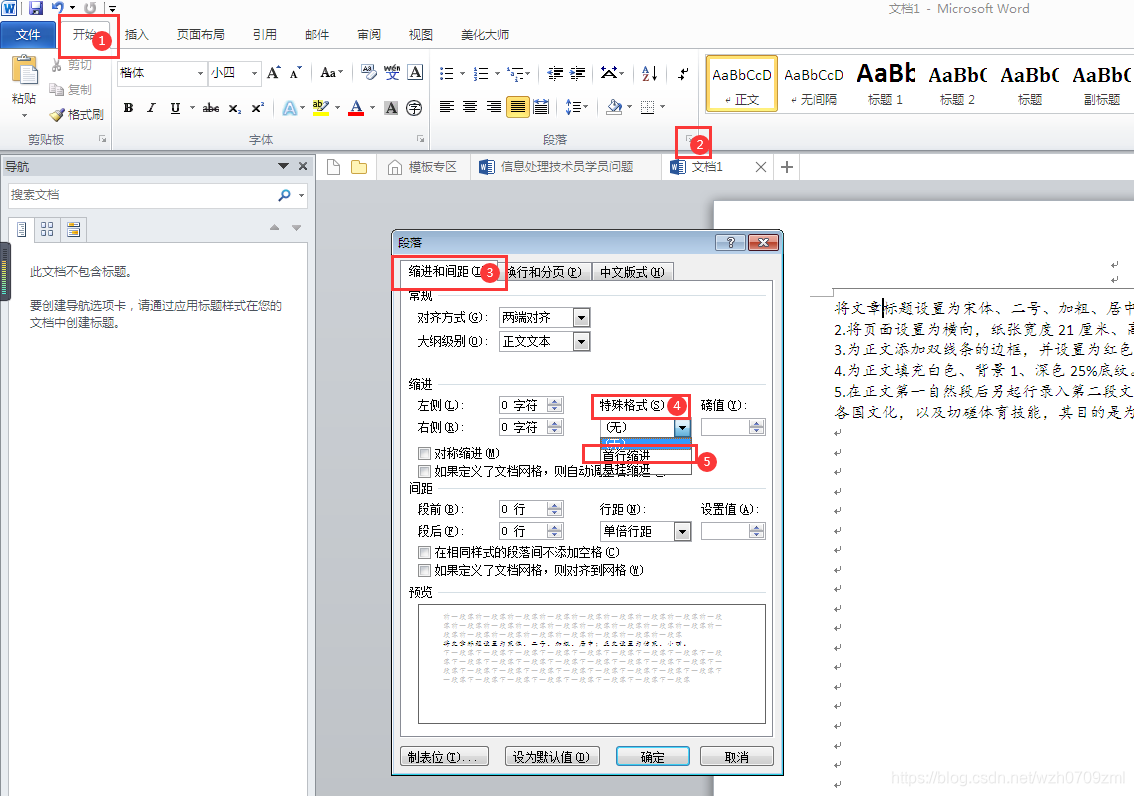This screenshot has width=1134, height=796.
Task: Open the 插入 ribbon tab
Action: tap(136, 35)
